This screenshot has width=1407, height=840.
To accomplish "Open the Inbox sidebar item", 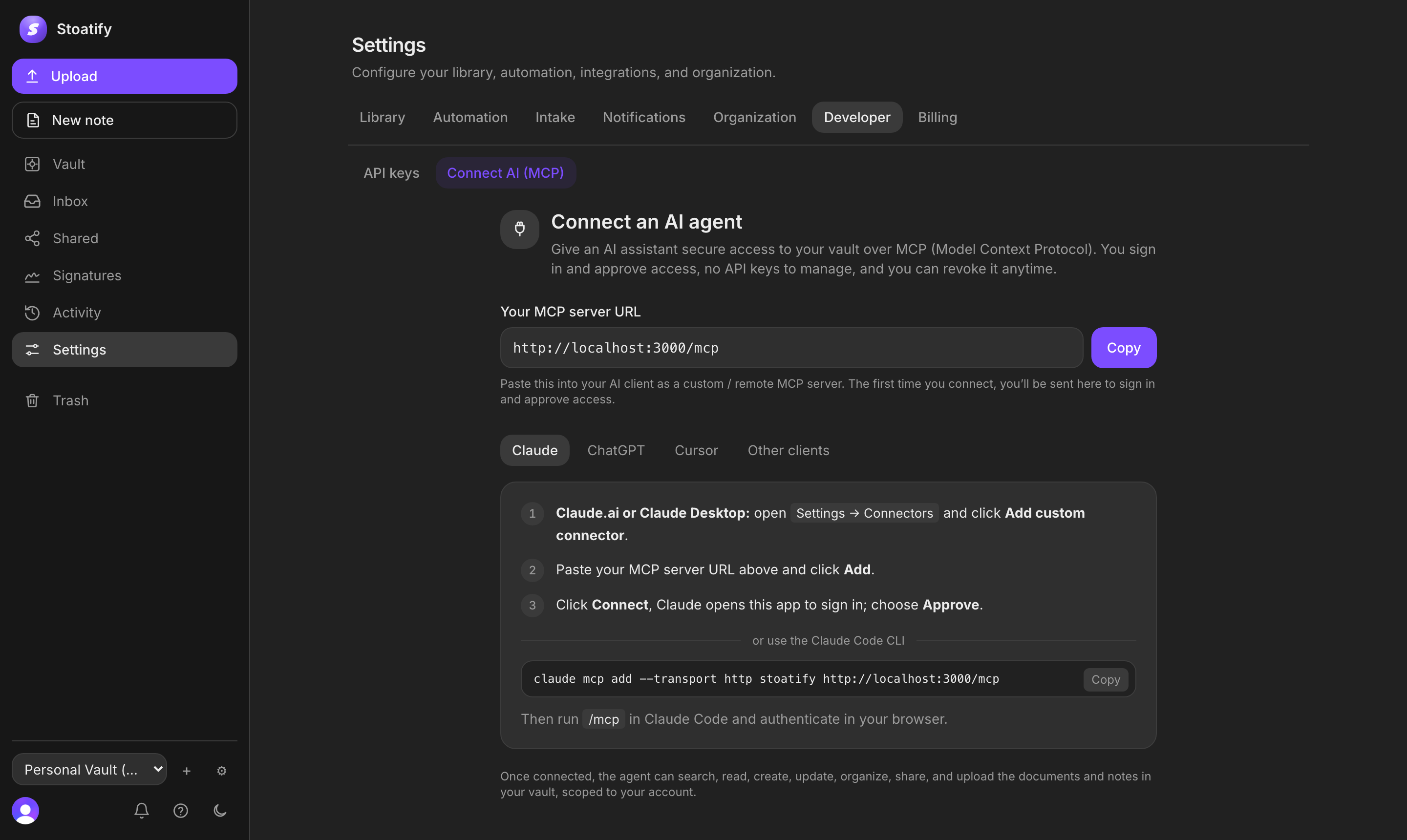I will (124, 201).
